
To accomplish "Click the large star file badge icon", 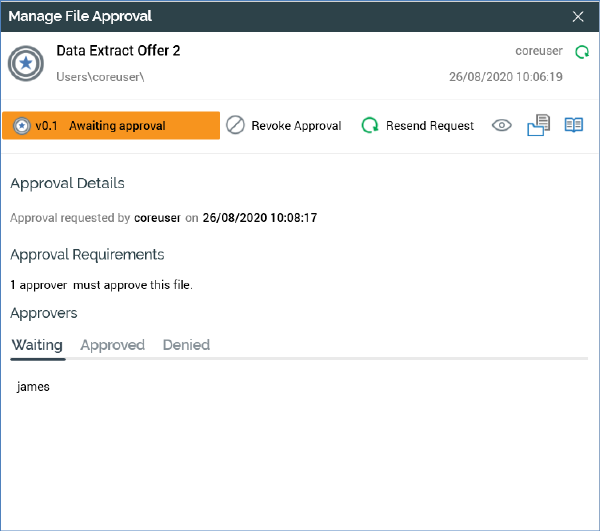I will [x=26, y=63].
